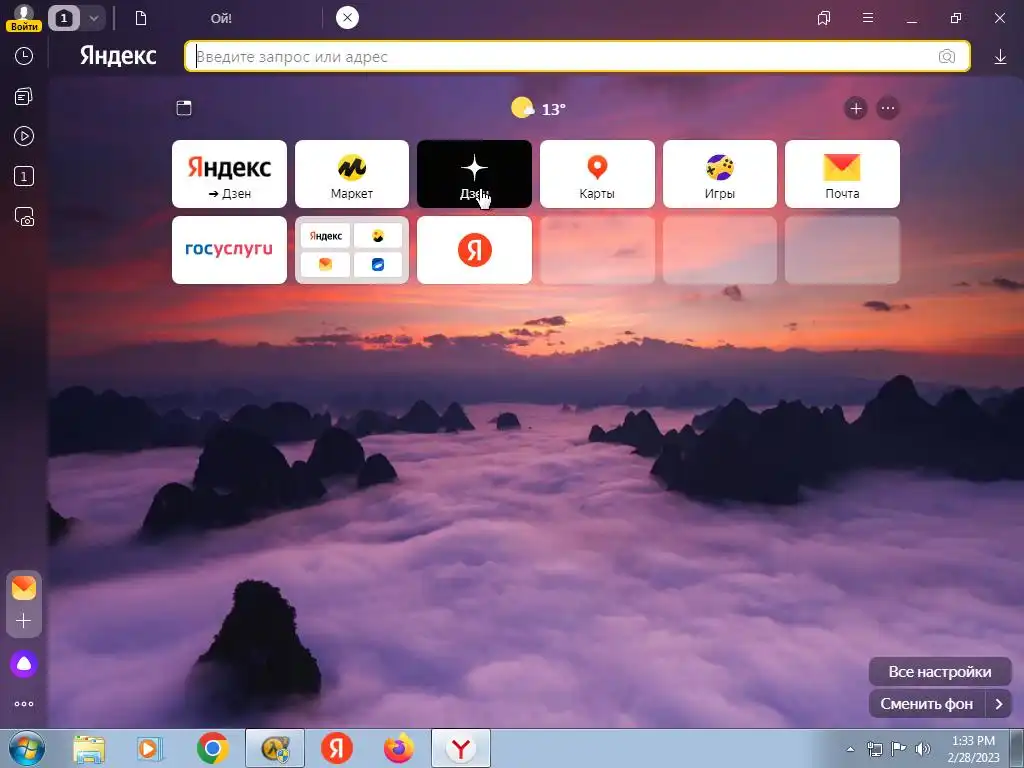
Task: Open the network status tray icon
Action: pyautogui.click(x=874, y=749)
